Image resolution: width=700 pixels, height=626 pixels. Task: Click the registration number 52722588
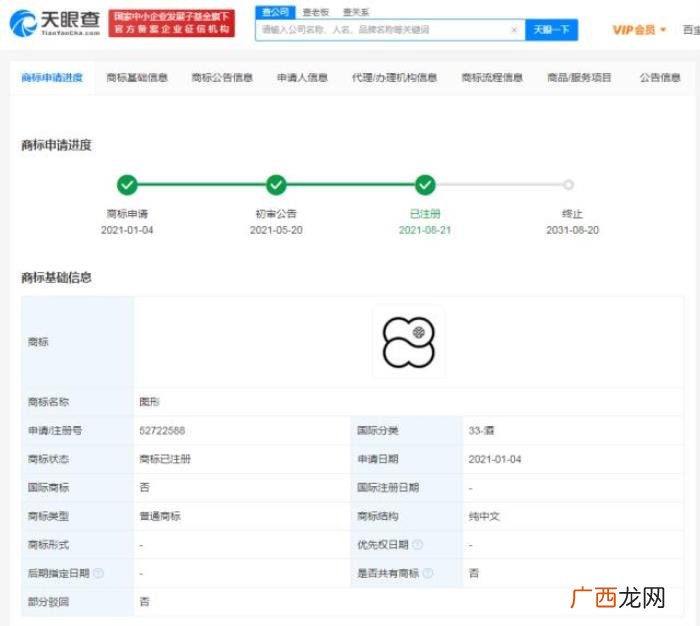(162, 430)
